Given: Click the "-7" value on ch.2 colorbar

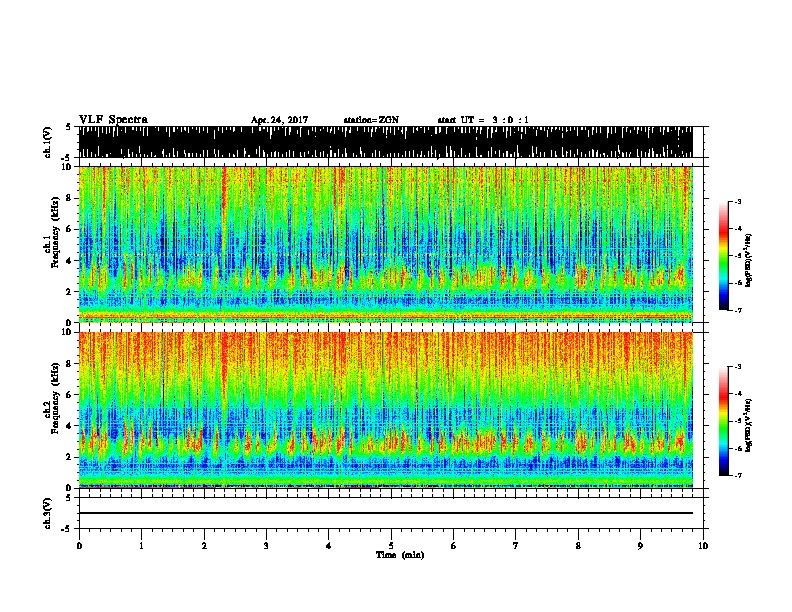Looking at the screenshot, I should coord(737,475).
